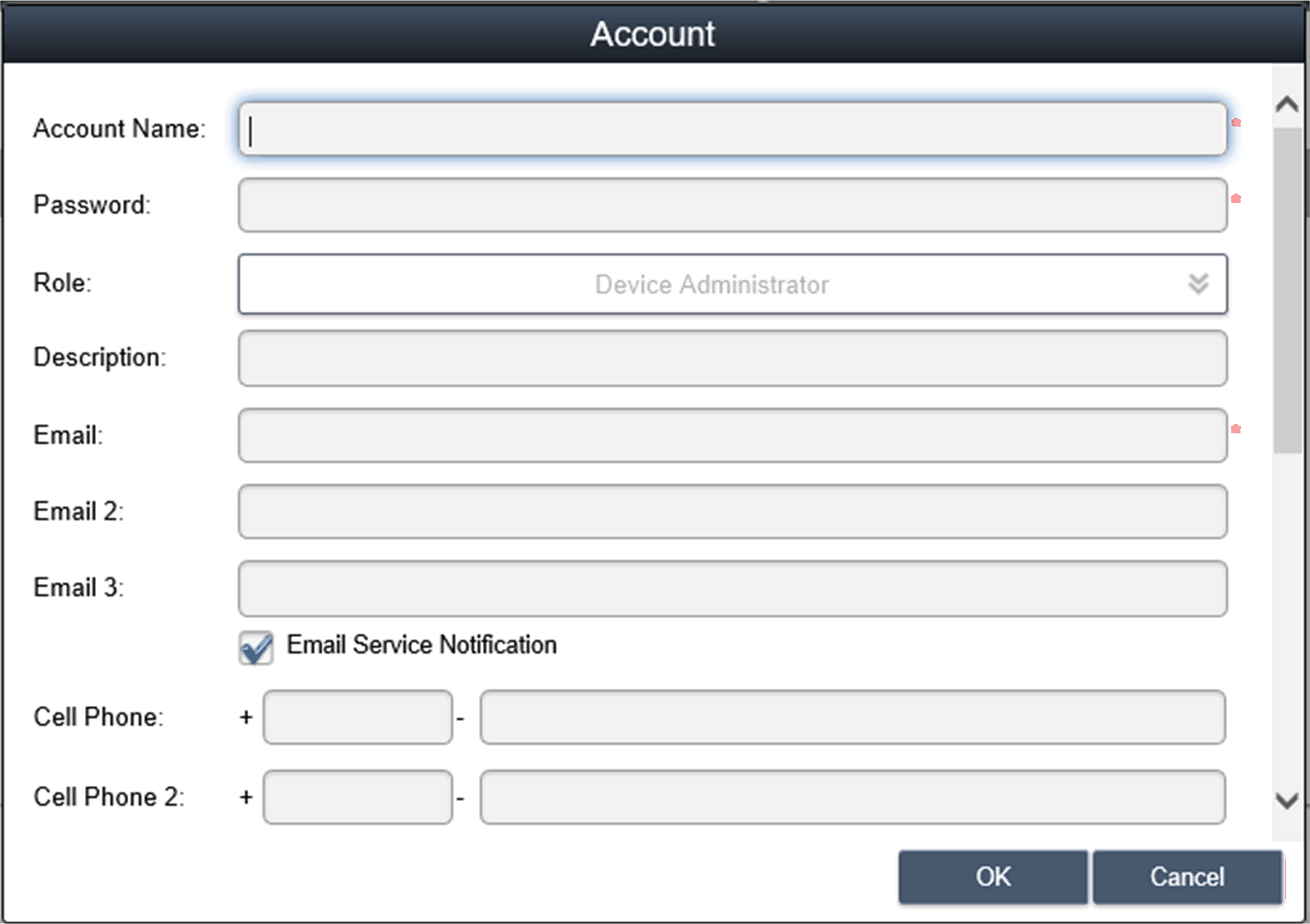1310x924 pixels.
Task: Select the Cell Phone 2 number field
Action: (852, 797)
